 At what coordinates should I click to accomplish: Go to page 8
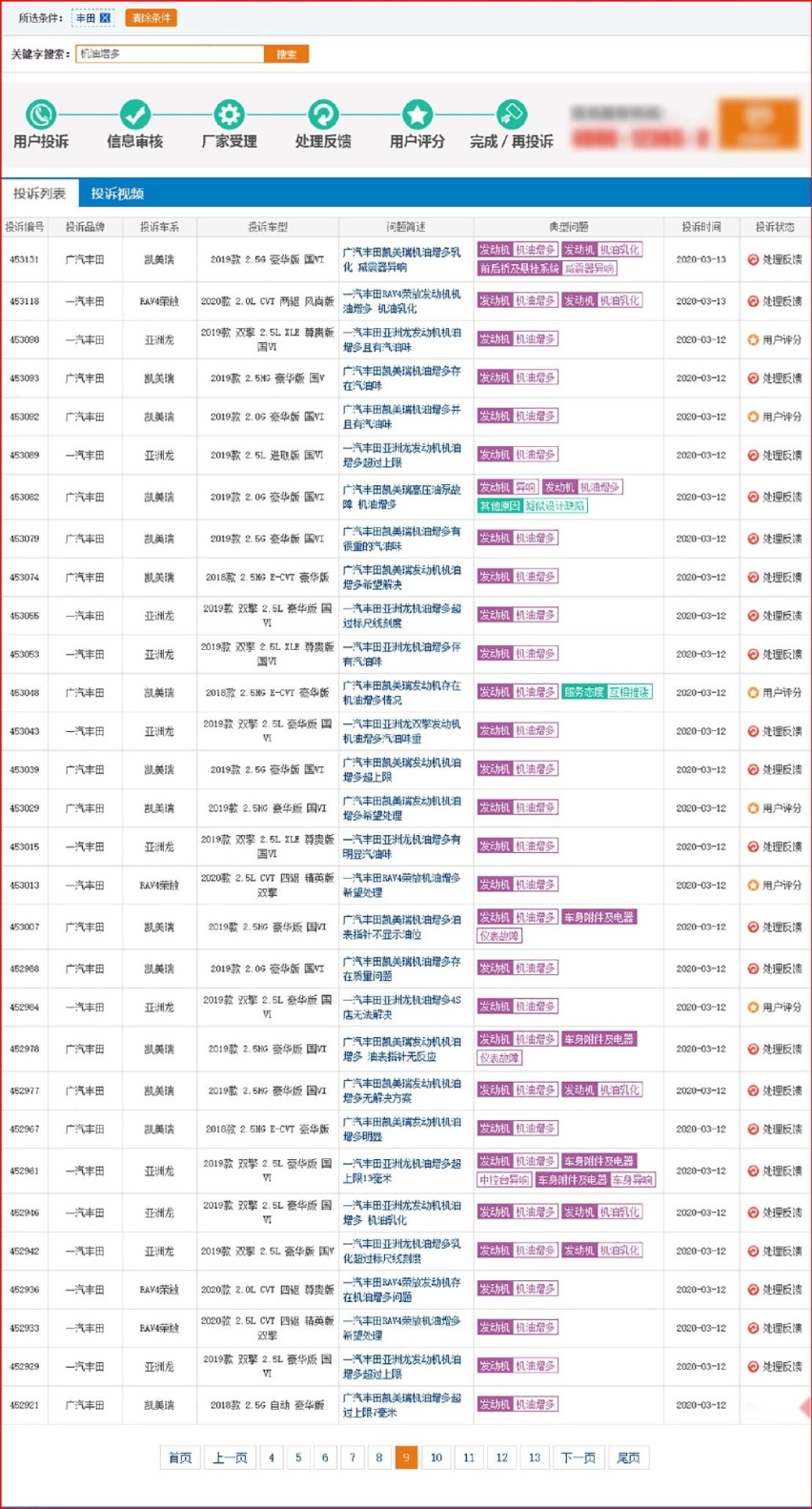pyautogui.click(x=379, y=1458)
